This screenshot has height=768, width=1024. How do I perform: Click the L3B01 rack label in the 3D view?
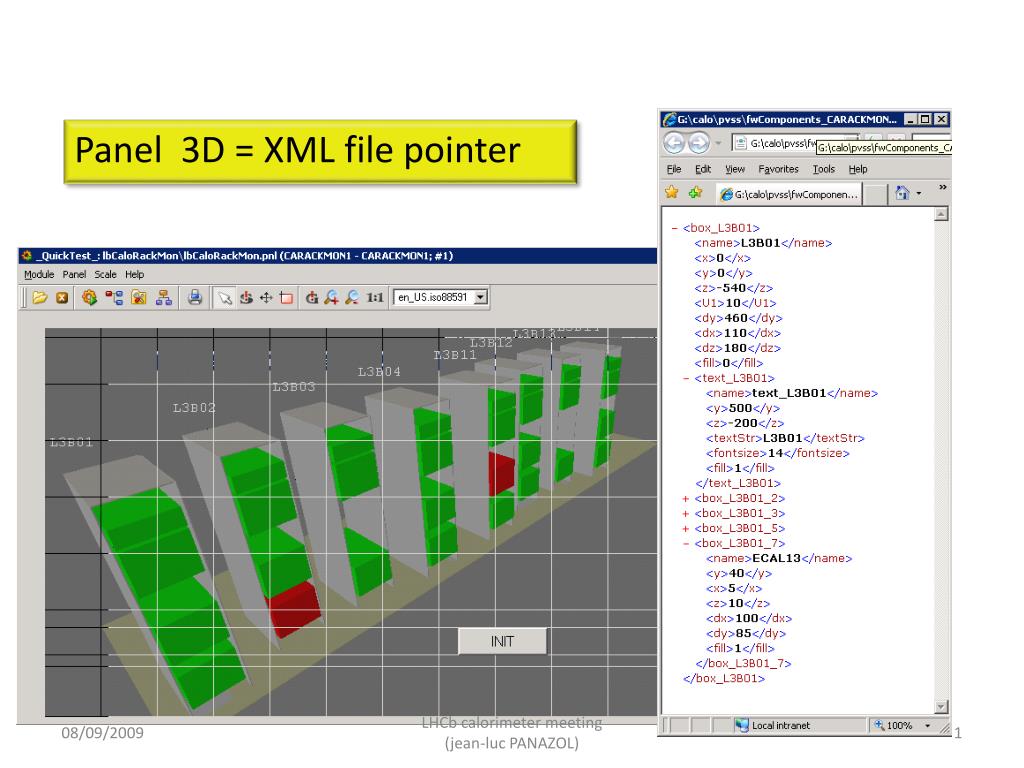coord(71,443)
